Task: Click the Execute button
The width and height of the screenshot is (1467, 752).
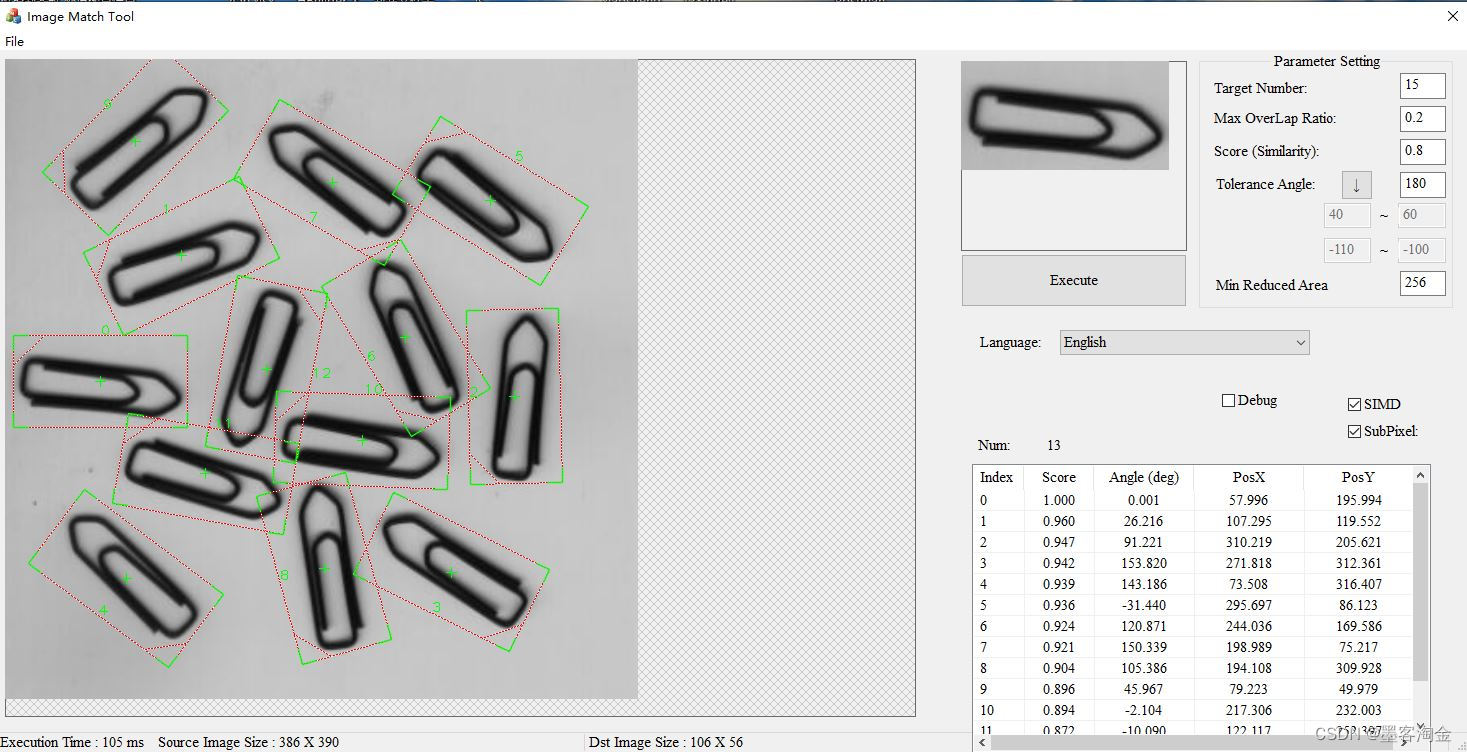Action: [1074, 280]
